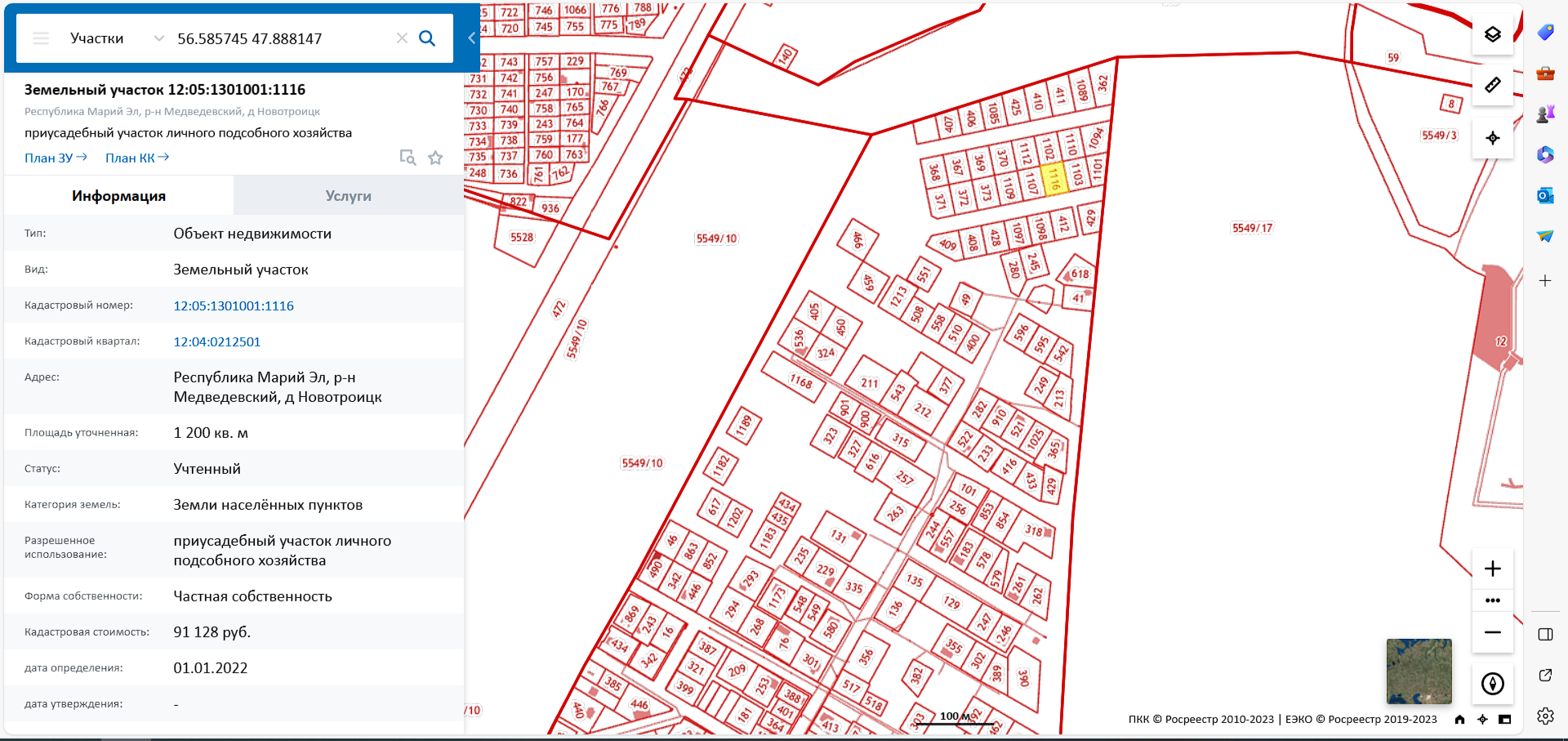Open the План ЗУ link
The width and height of the screenshot is (1568, 741).
pos(56,158)
